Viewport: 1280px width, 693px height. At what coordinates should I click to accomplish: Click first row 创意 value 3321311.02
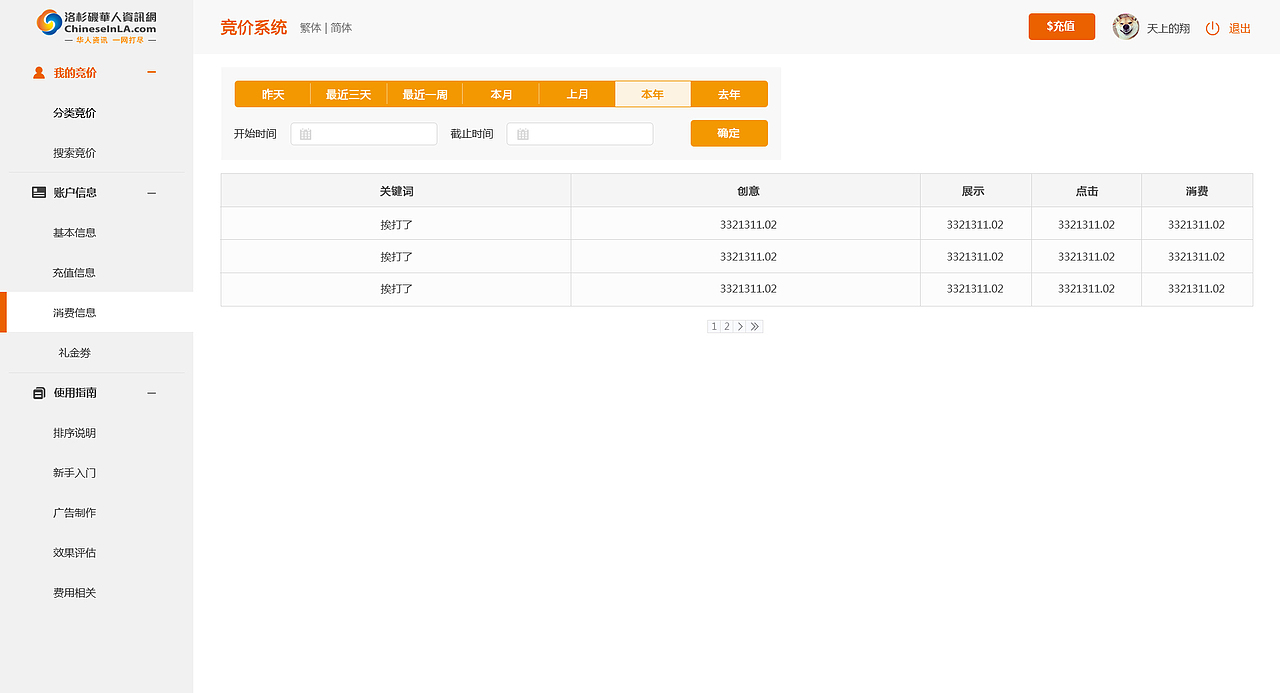pos(748,225)
